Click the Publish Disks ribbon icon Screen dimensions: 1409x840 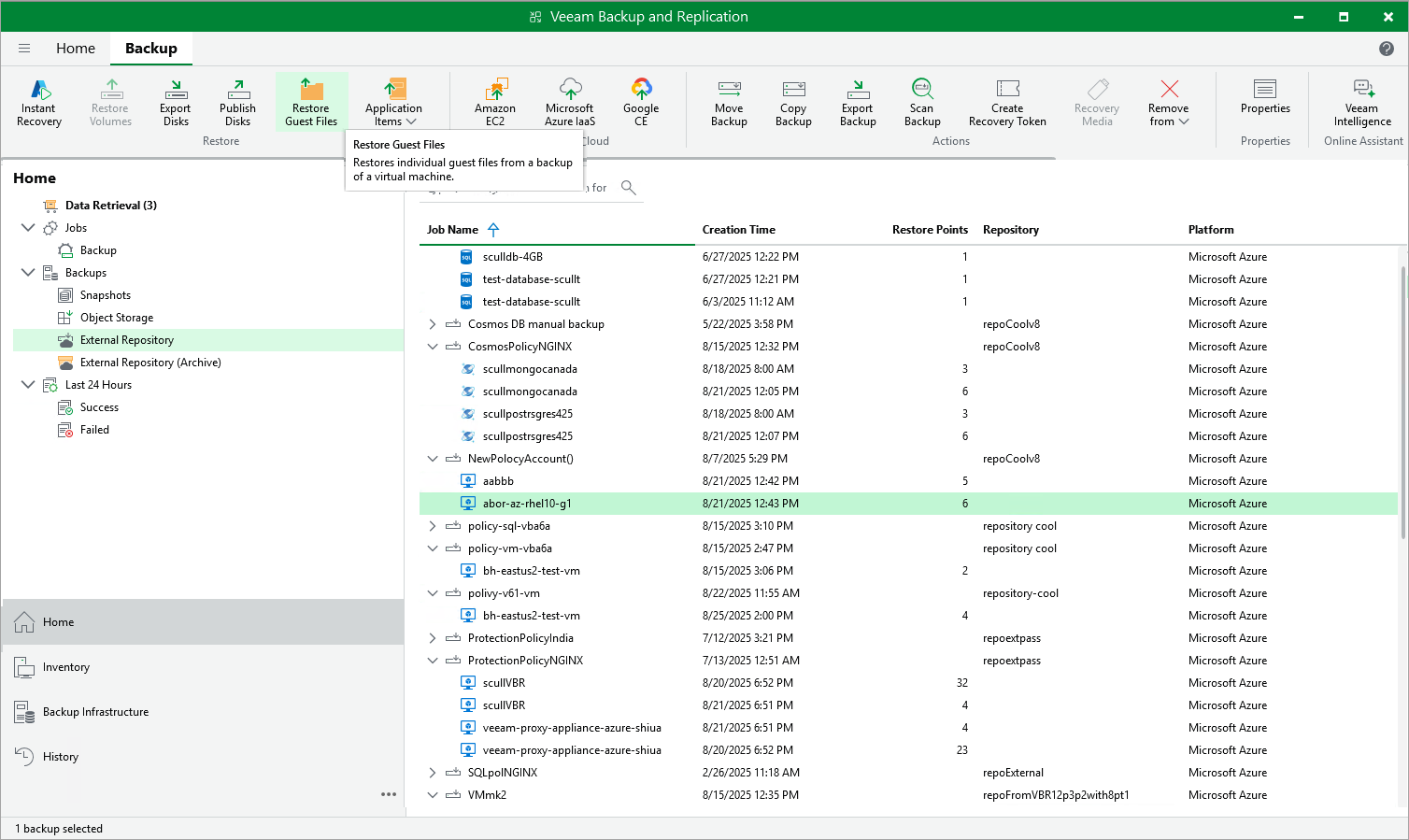[x=238, y=102]
